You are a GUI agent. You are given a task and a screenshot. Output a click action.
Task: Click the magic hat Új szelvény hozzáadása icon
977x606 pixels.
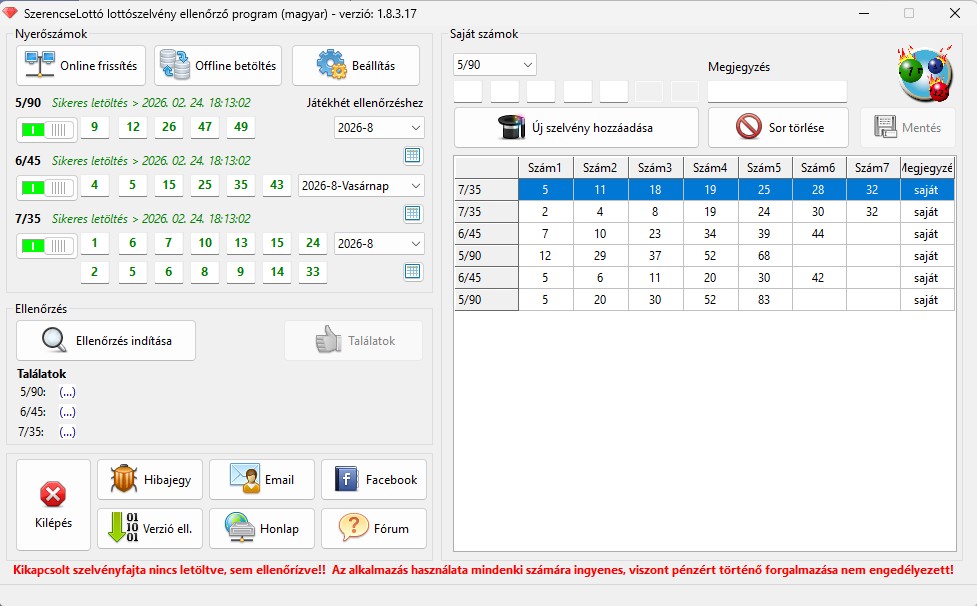point(512,128)
